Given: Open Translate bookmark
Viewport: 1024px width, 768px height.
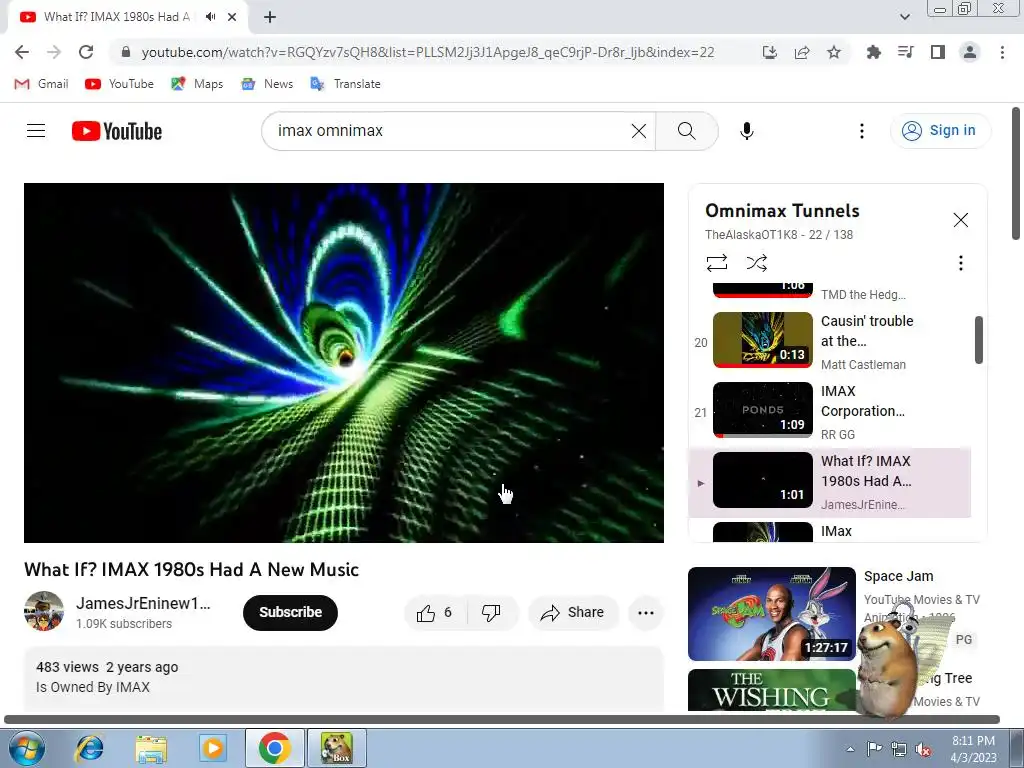Looking at the screenshot, I should coord(345,84).
